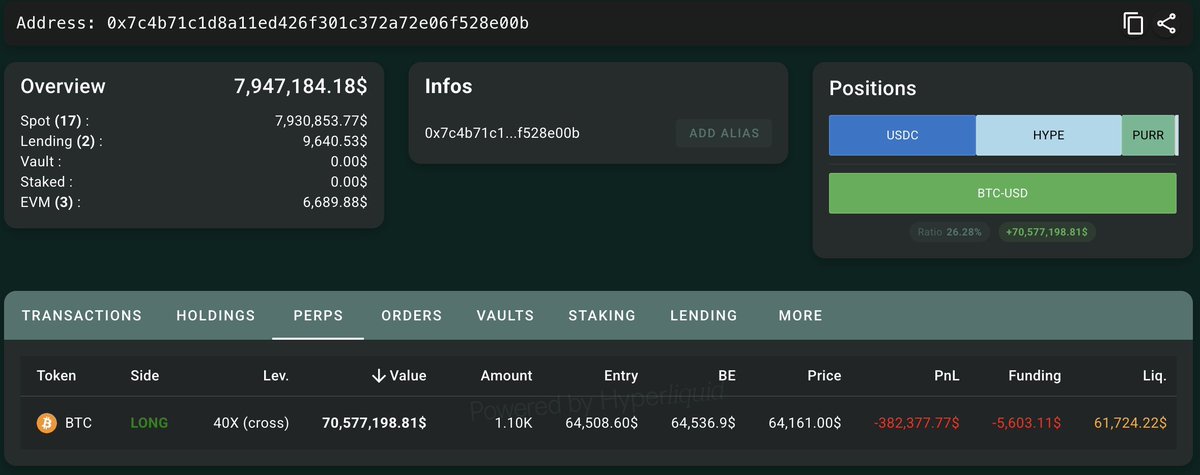Image resolution: width=1200 pixels, height=475 pixels.
Task: Click the BTC token name in the table
Action: (78, 423)
